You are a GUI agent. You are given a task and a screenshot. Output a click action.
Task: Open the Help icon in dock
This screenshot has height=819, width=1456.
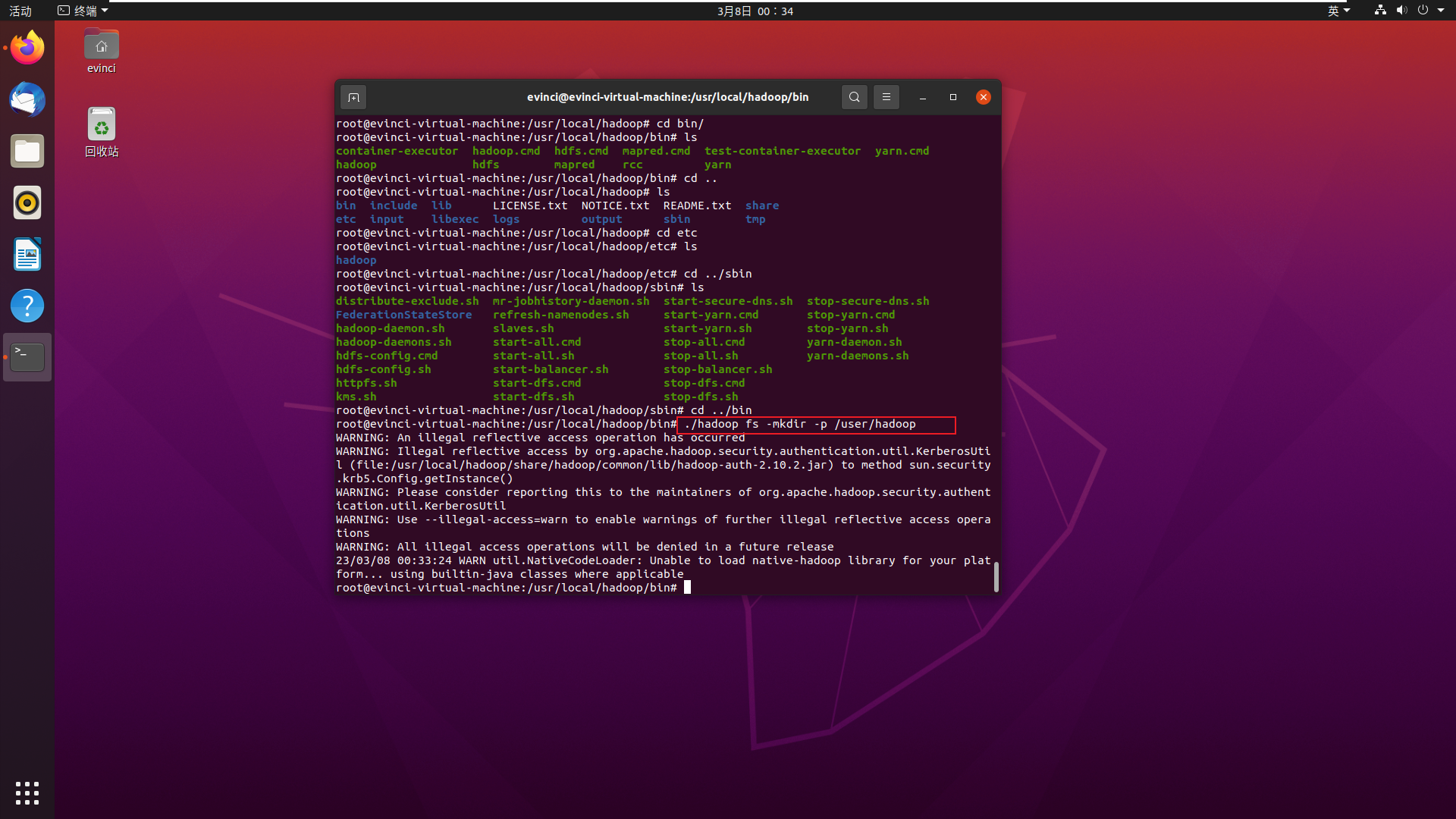tap(27, 306)
